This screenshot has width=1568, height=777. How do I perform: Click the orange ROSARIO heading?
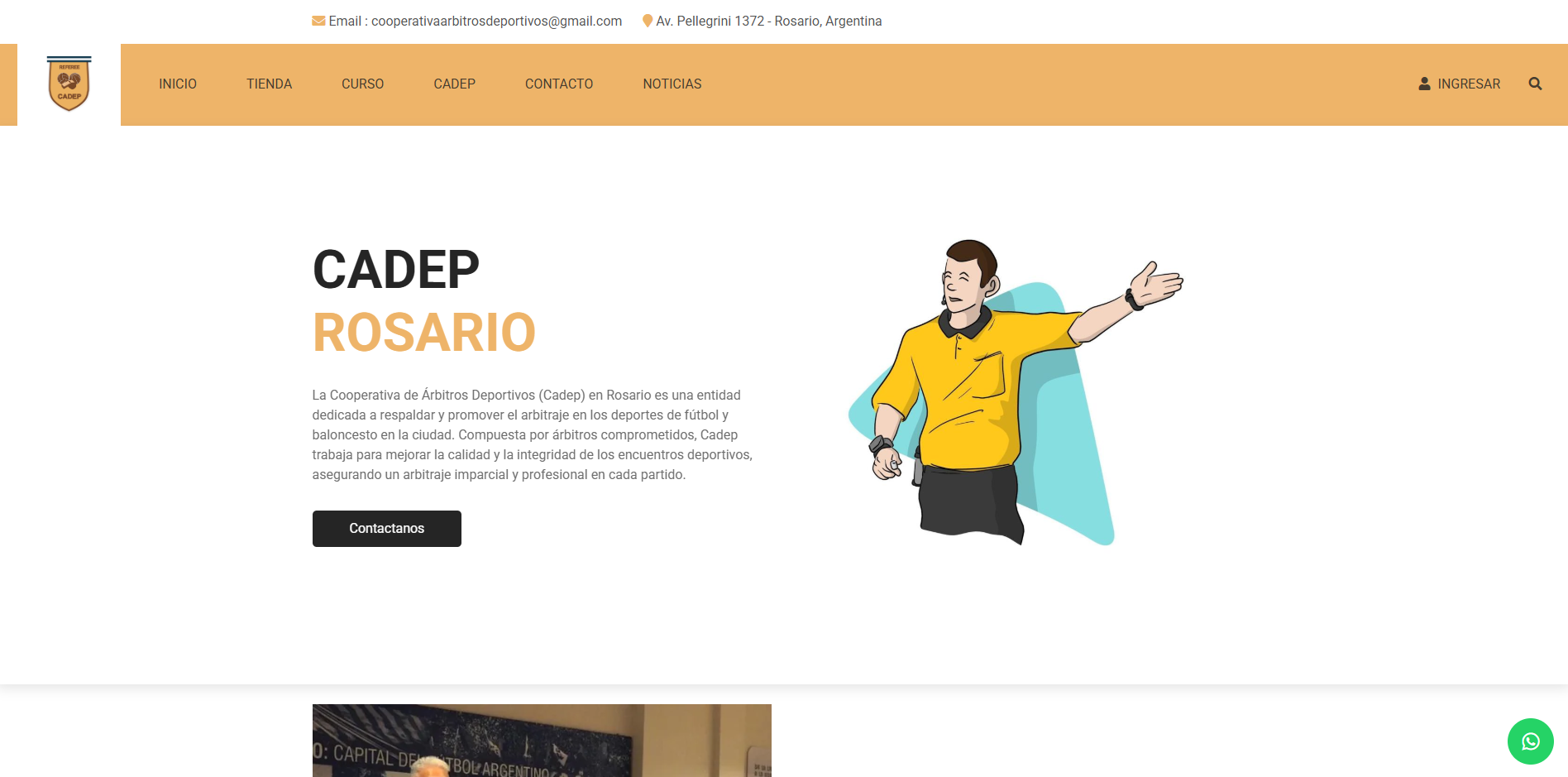pyautogui.click(x=424, y=333)
